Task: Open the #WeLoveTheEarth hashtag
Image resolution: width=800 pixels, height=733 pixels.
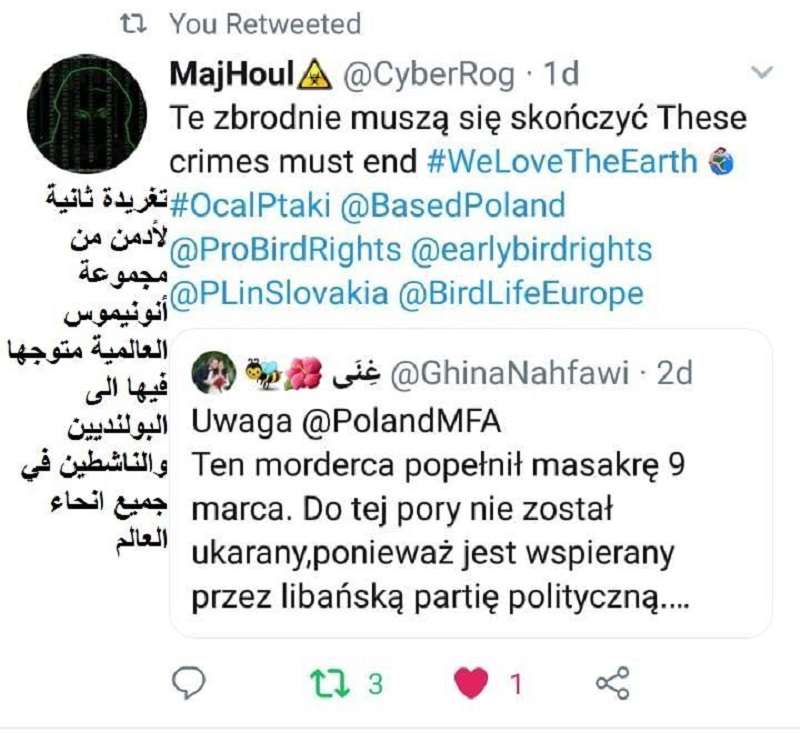Action: (562, 161)
